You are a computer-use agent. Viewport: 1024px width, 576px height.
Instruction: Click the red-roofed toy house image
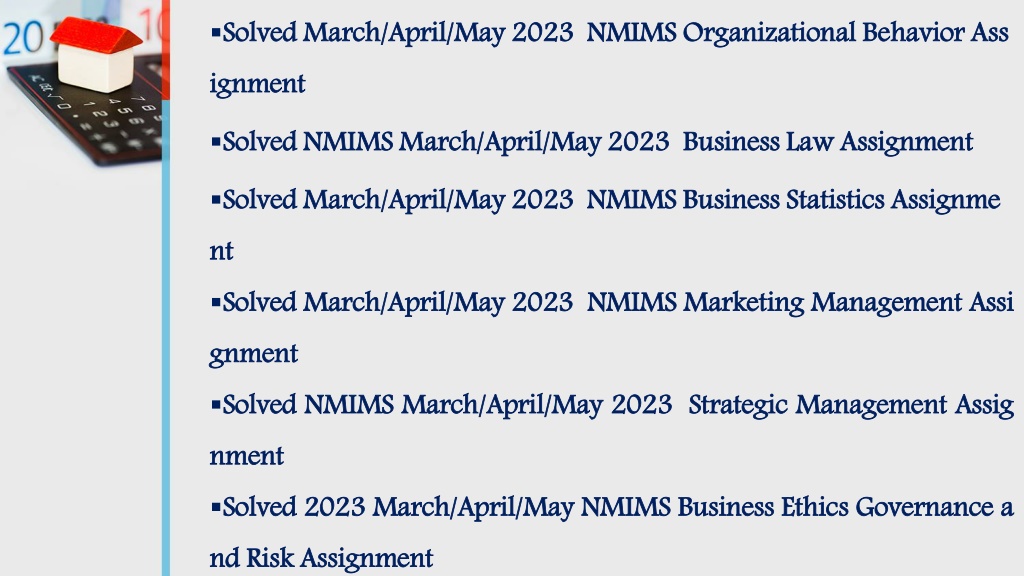[97, 55]
